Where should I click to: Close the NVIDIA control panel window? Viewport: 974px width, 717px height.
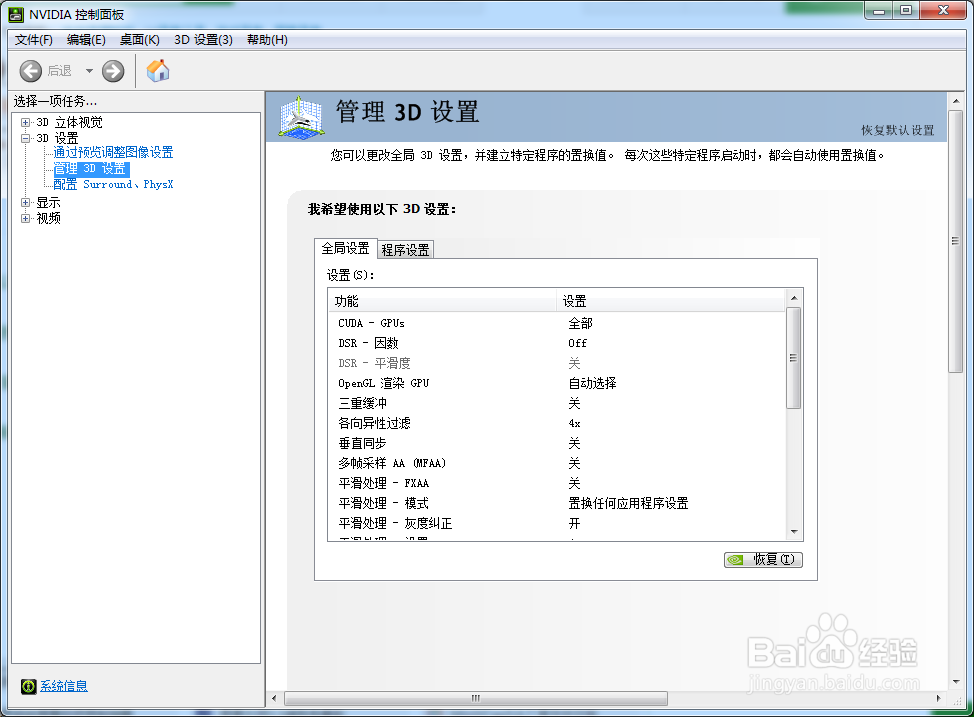tap(943, 11)
